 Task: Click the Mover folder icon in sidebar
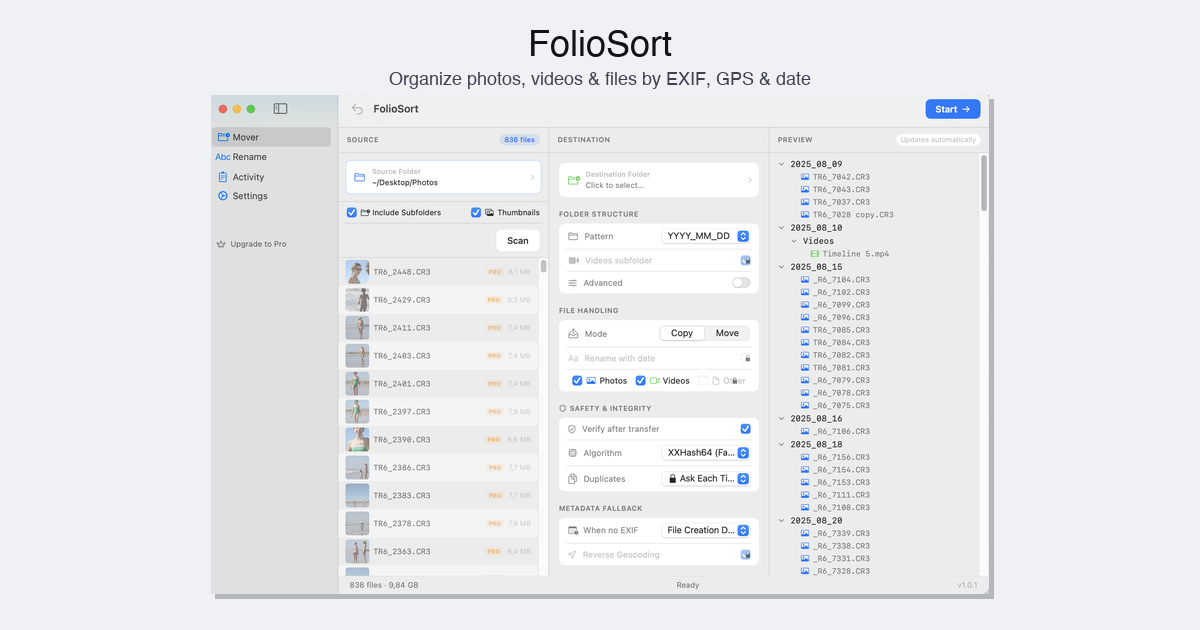pos(224,137)
